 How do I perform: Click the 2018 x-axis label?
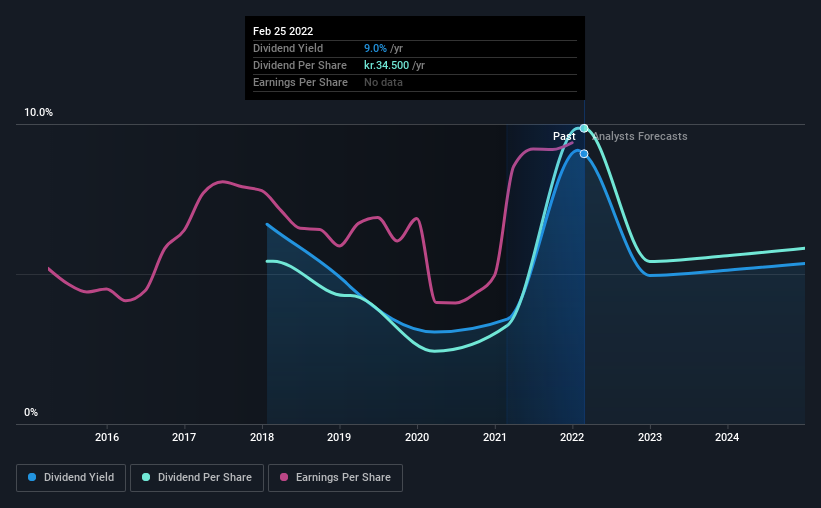point(262,437)
